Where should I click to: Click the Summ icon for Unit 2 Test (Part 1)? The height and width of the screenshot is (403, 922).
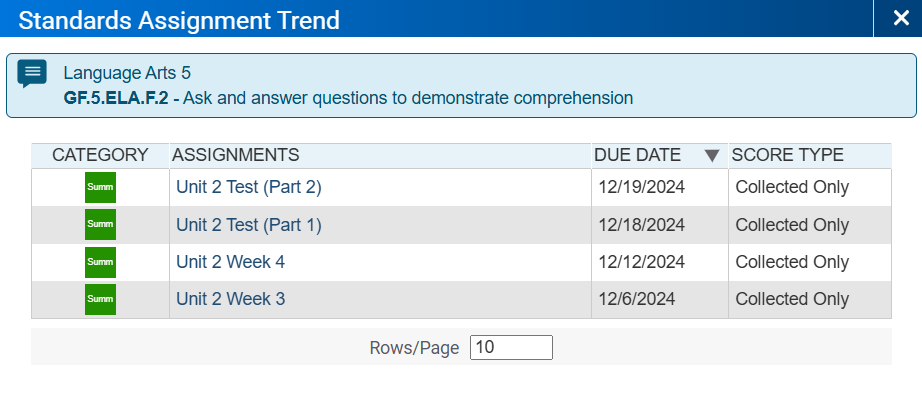pos(100,224)
